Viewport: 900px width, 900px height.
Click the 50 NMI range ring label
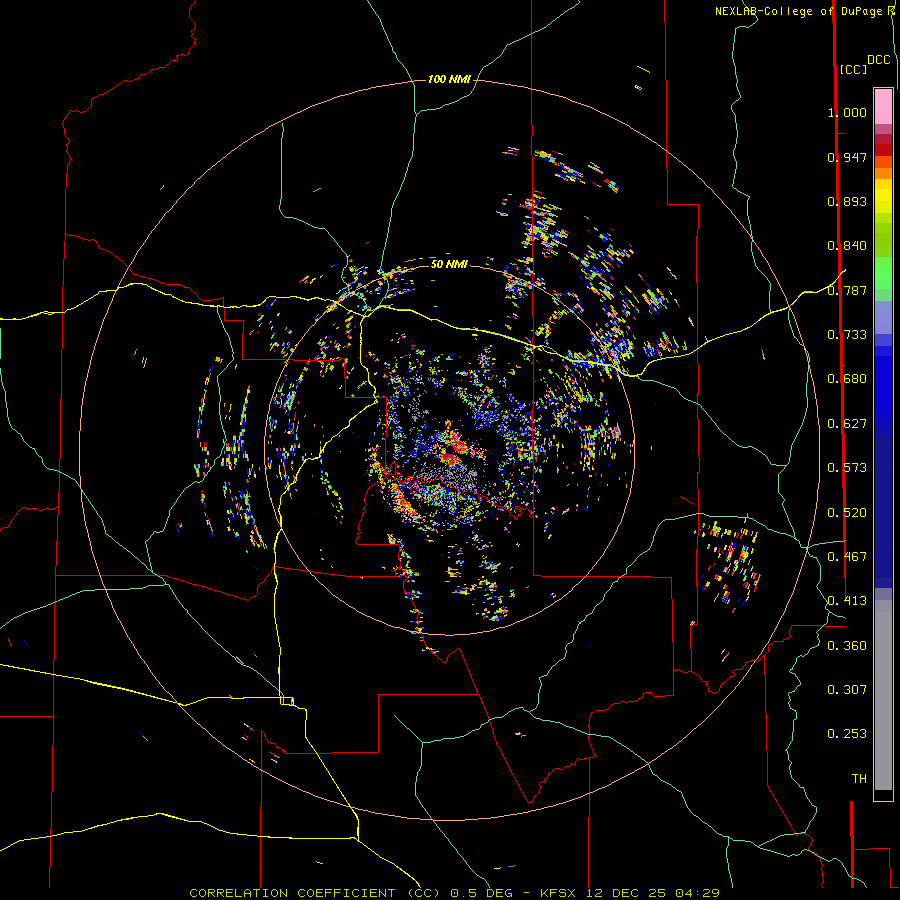449,264
